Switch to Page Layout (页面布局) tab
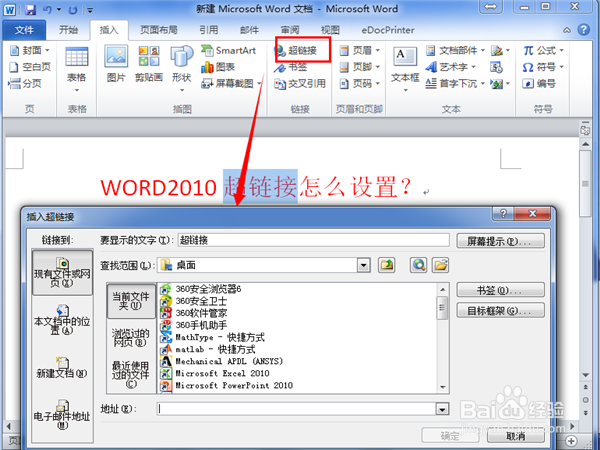The width and height of the screenshot is (600, 450). pos(158,30)
